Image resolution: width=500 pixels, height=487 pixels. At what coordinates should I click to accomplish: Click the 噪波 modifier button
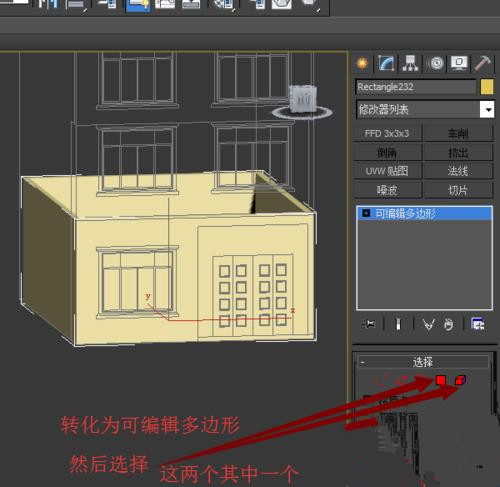click(388, 190)
